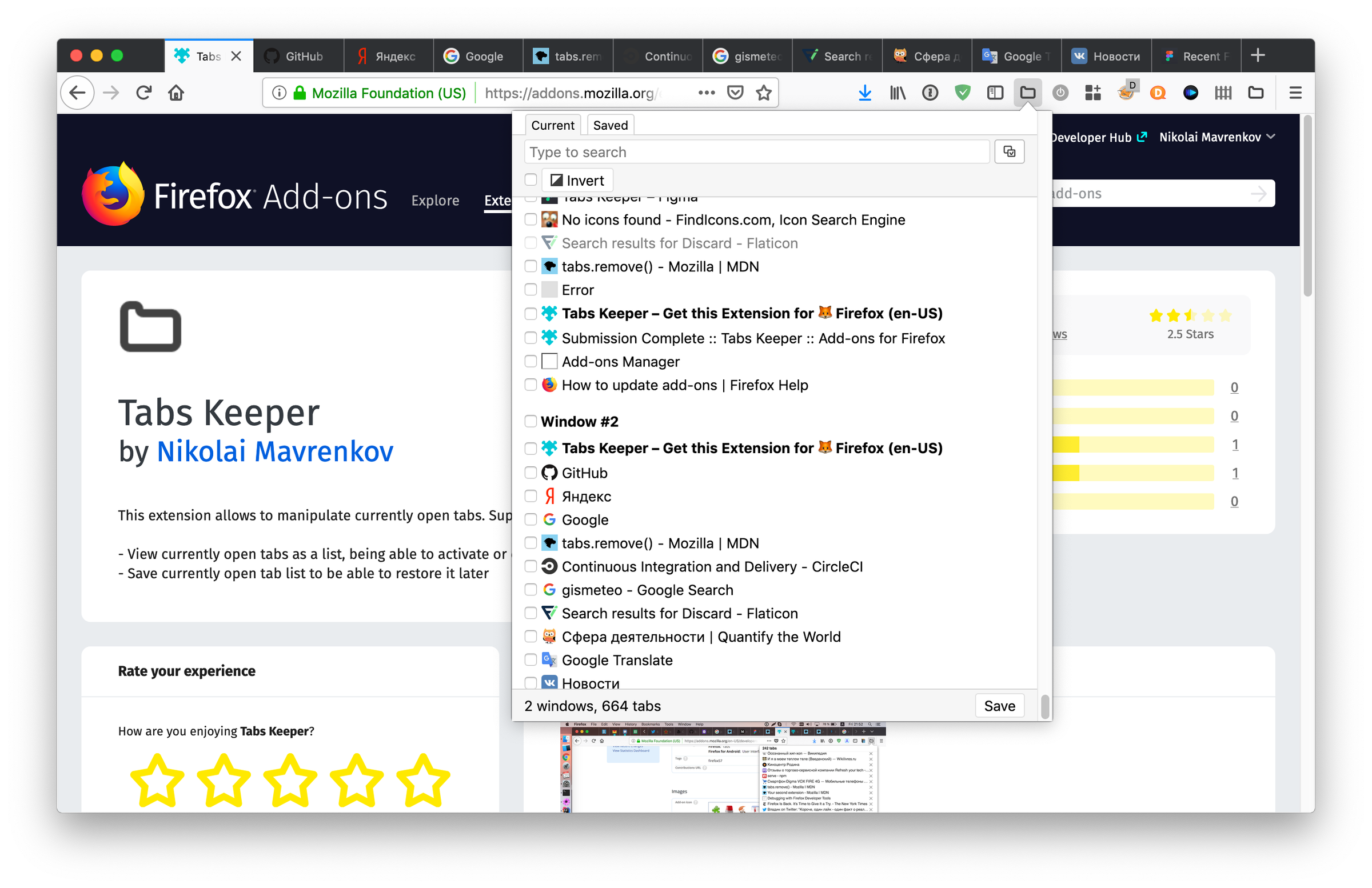Open the Developer Hub link
The height and width of the screenshot is (888, 1372).
[1098, 137]
